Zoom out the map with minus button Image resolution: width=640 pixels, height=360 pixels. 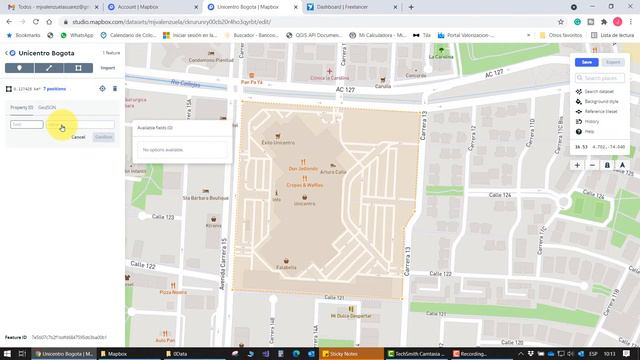[592, 165]
